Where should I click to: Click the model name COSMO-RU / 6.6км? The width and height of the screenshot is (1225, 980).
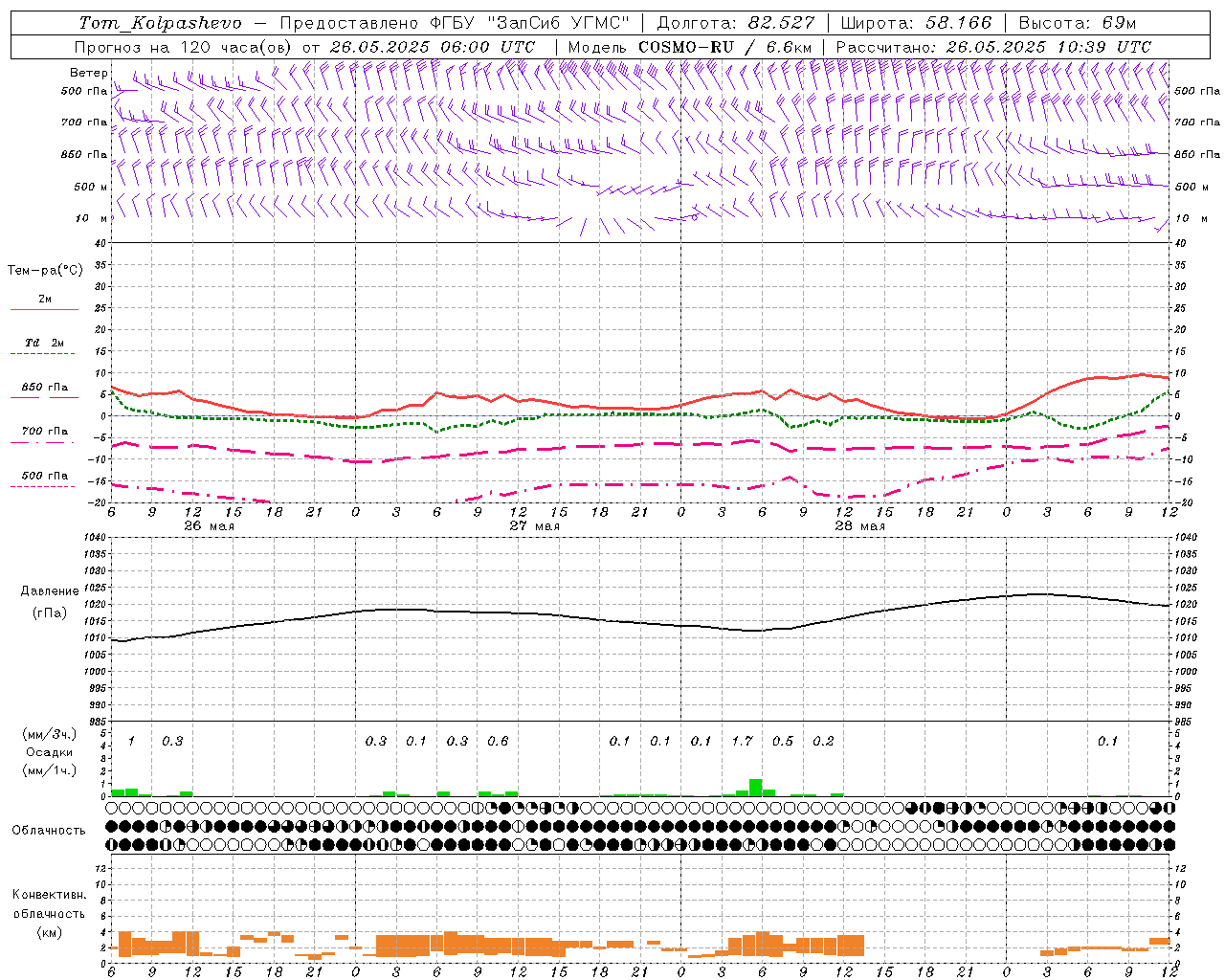pos(725,47)
